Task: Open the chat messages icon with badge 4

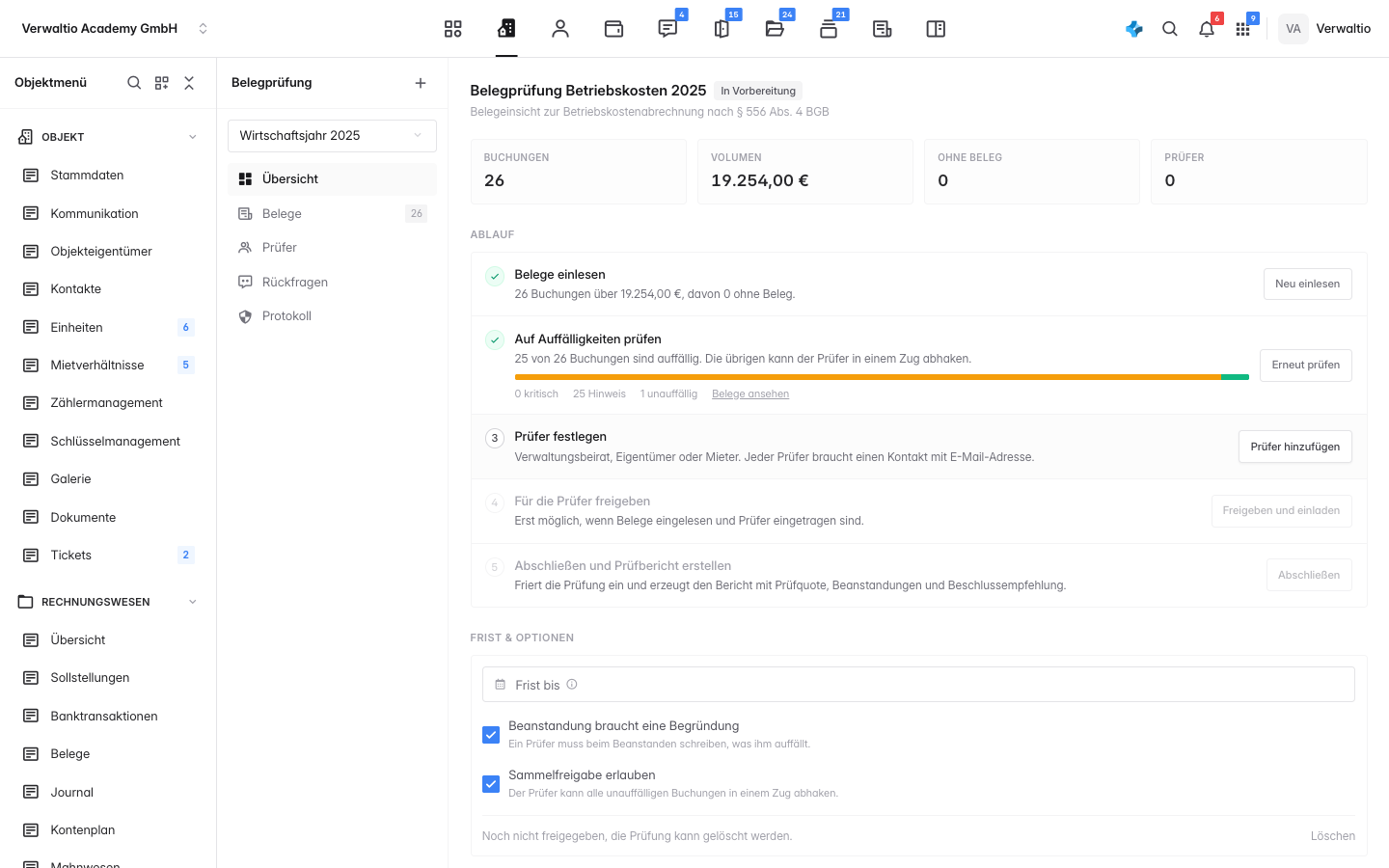Action: click(667, 29)
